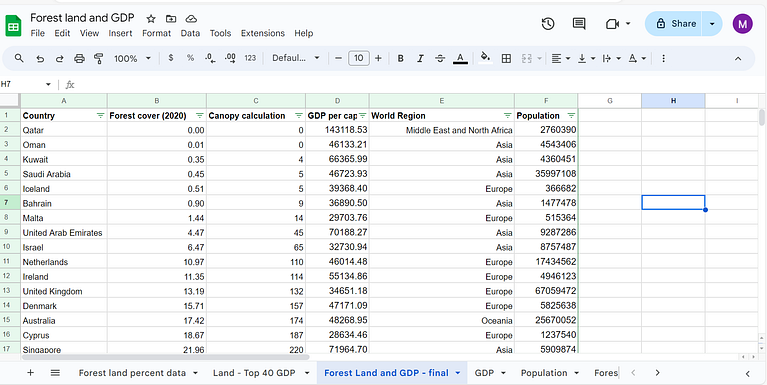Open comments panel icon
This screenshot has width=767, height=385.
tap(579, 23)
